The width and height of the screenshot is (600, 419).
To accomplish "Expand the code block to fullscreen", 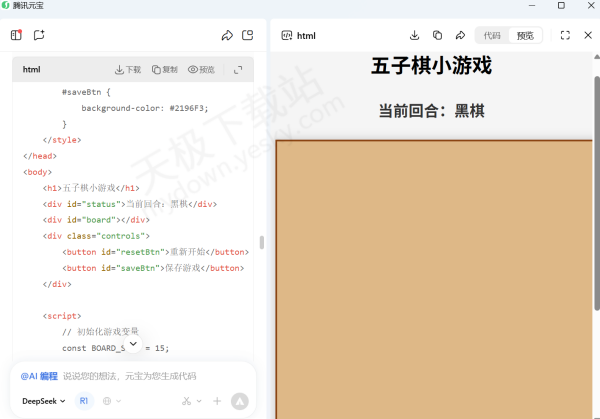I will click(x=238, y=70).
